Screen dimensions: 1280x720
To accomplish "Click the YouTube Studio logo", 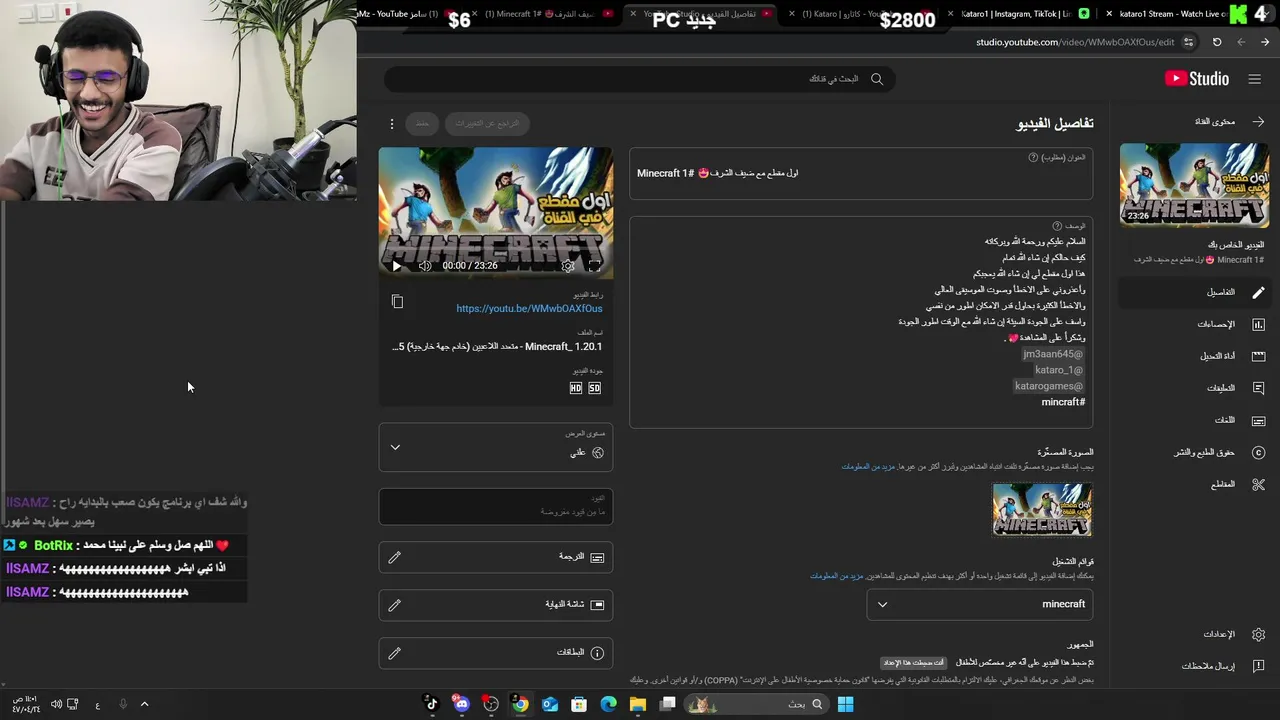I will pos(1197,79).
